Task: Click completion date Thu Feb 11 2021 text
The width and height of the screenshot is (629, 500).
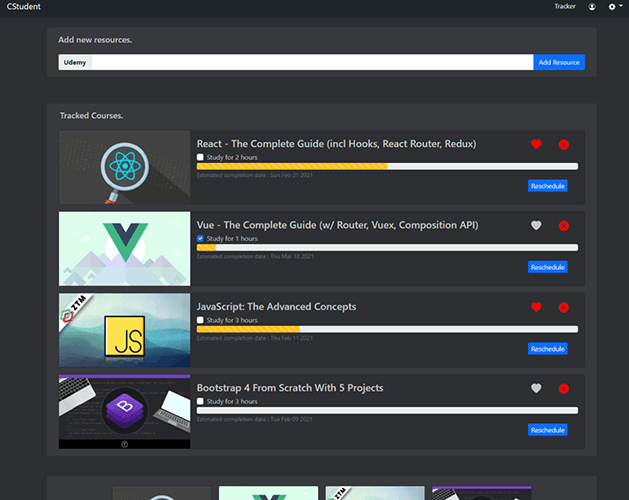Action: point(292,338)
